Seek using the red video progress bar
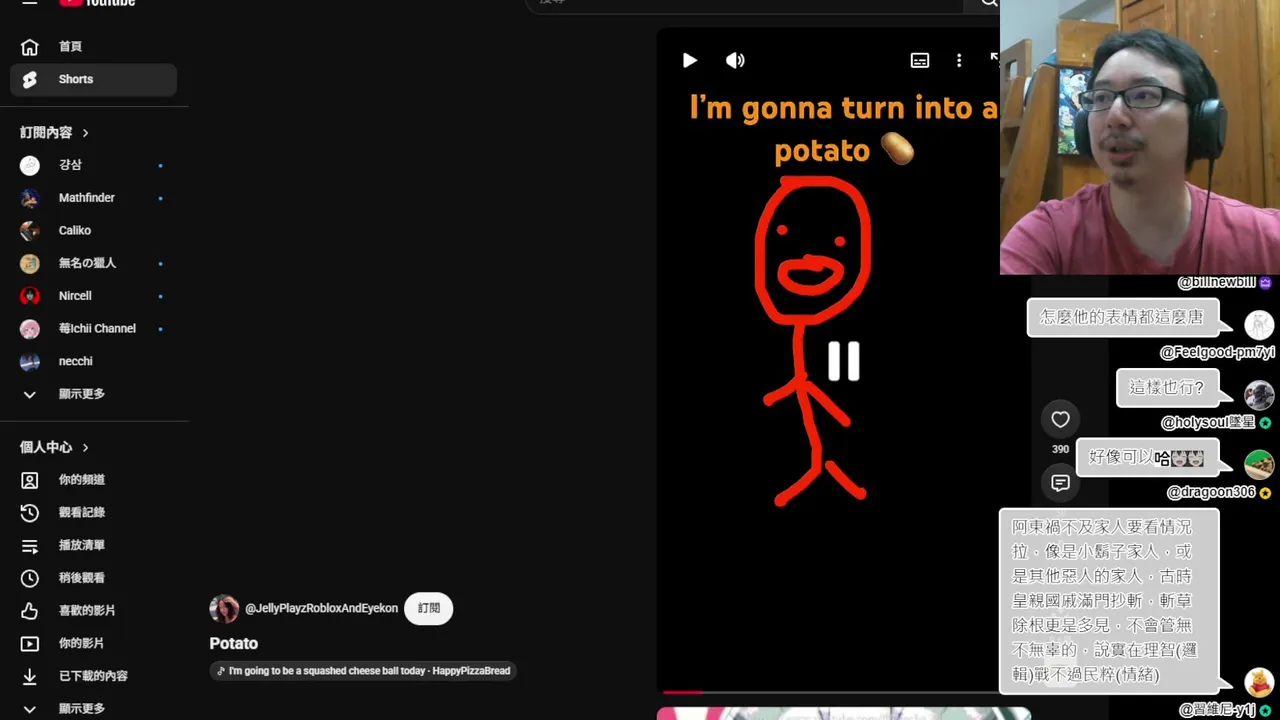1280x720 pixels. (x=830, y=691)
